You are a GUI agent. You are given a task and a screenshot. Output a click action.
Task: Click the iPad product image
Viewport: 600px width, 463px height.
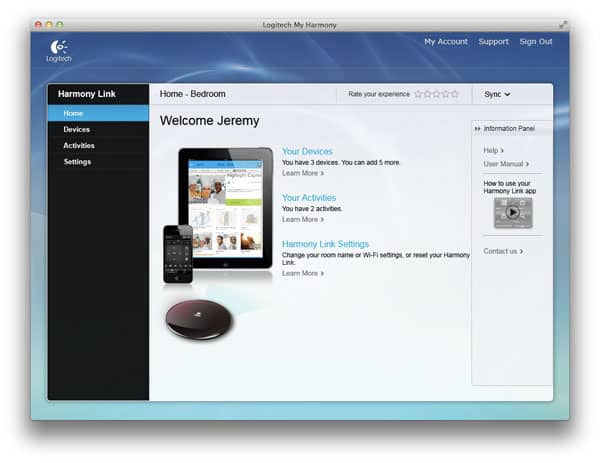[225, 207]
